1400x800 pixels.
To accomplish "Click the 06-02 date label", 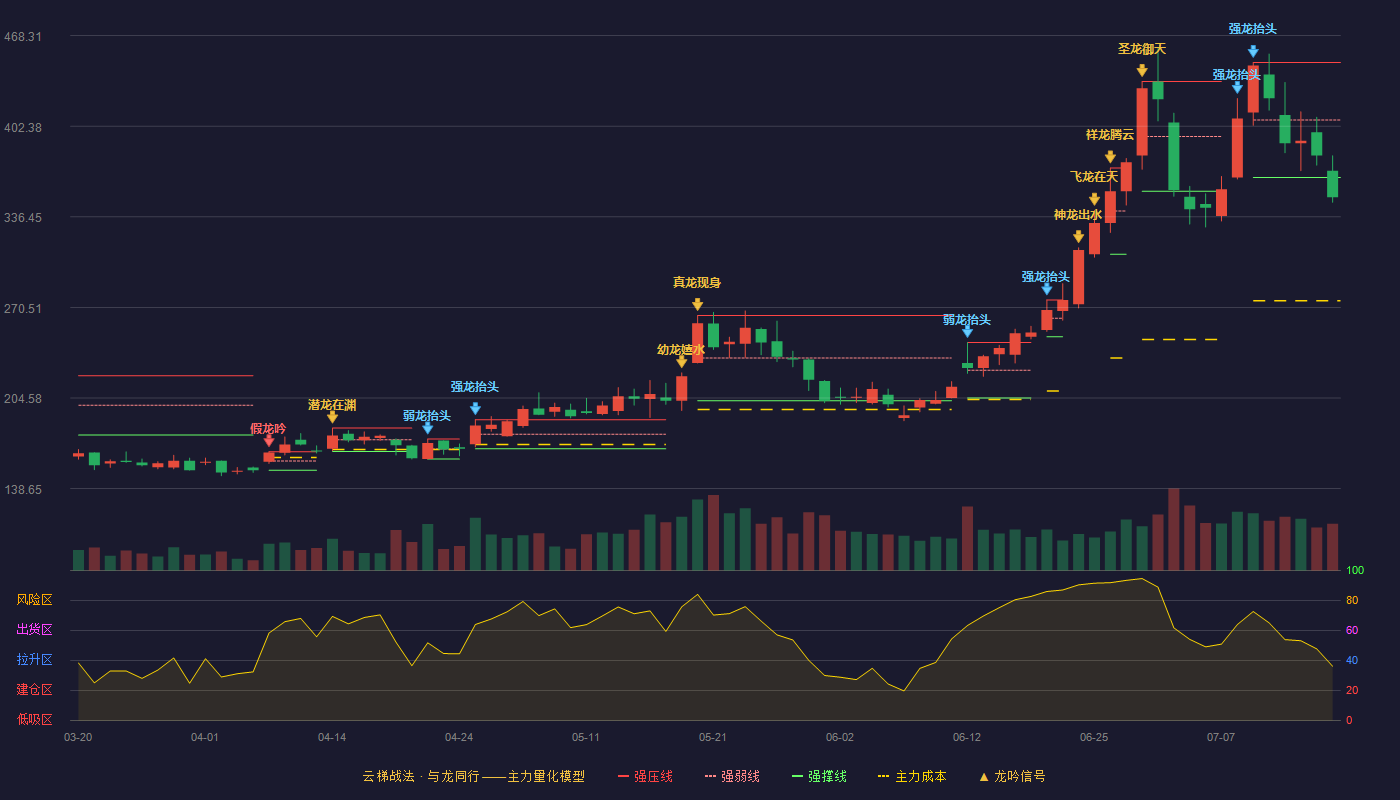I will pyautogui.click(x=840, y=737).
